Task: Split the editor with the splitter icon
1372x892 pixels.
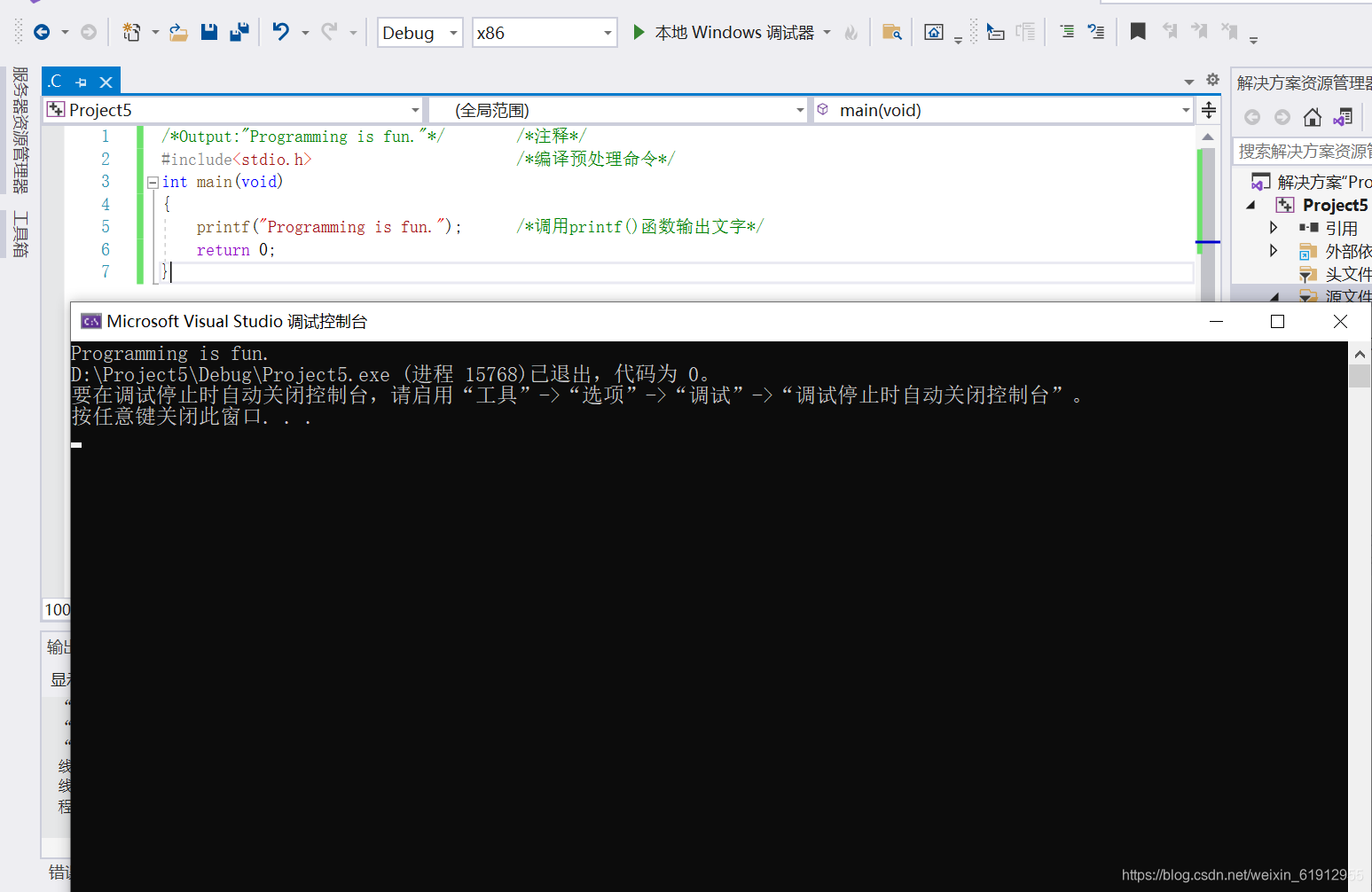Action: pos(1209,110)
